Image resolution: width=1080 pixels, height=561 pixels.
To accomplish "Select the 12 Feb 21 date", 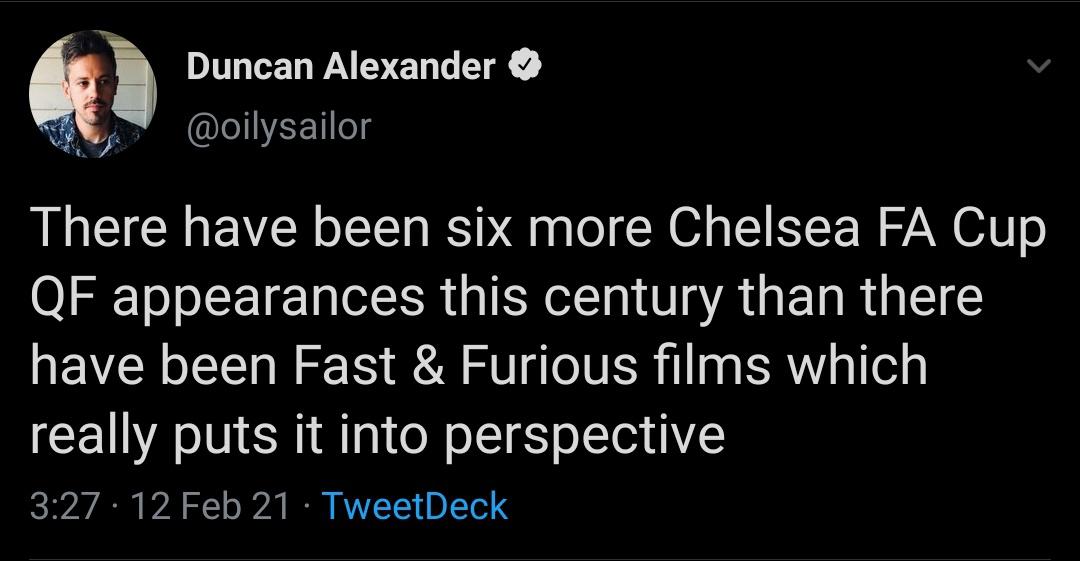I will click(x=209, y=506).
